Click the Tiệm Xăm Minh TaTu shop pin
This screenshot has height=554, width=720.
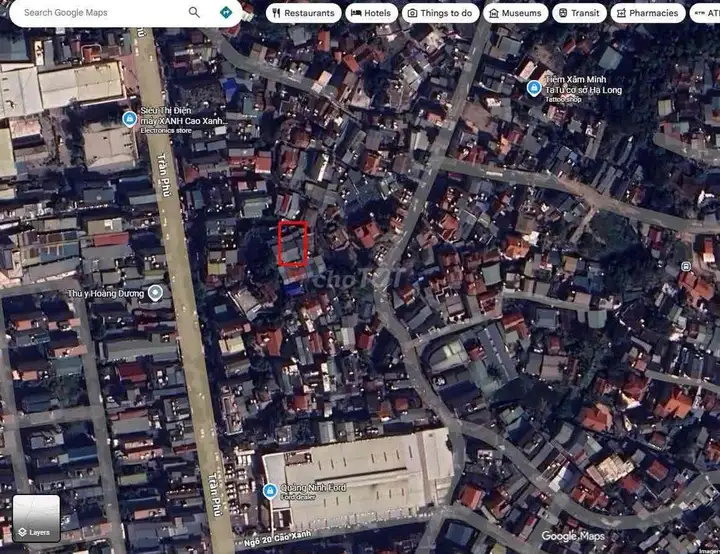534,88
